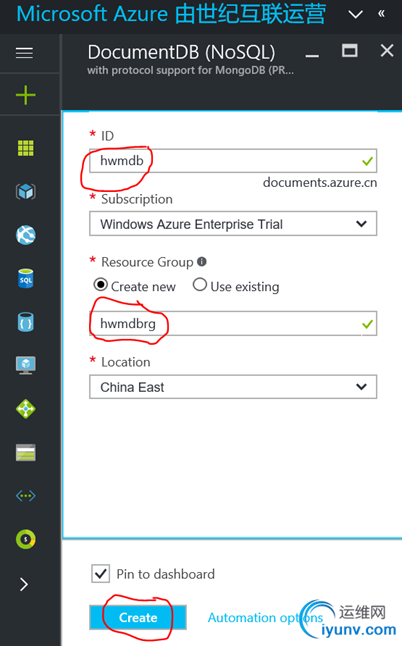
Task: Open App Services globe icon
Action: tap(26, 235)
